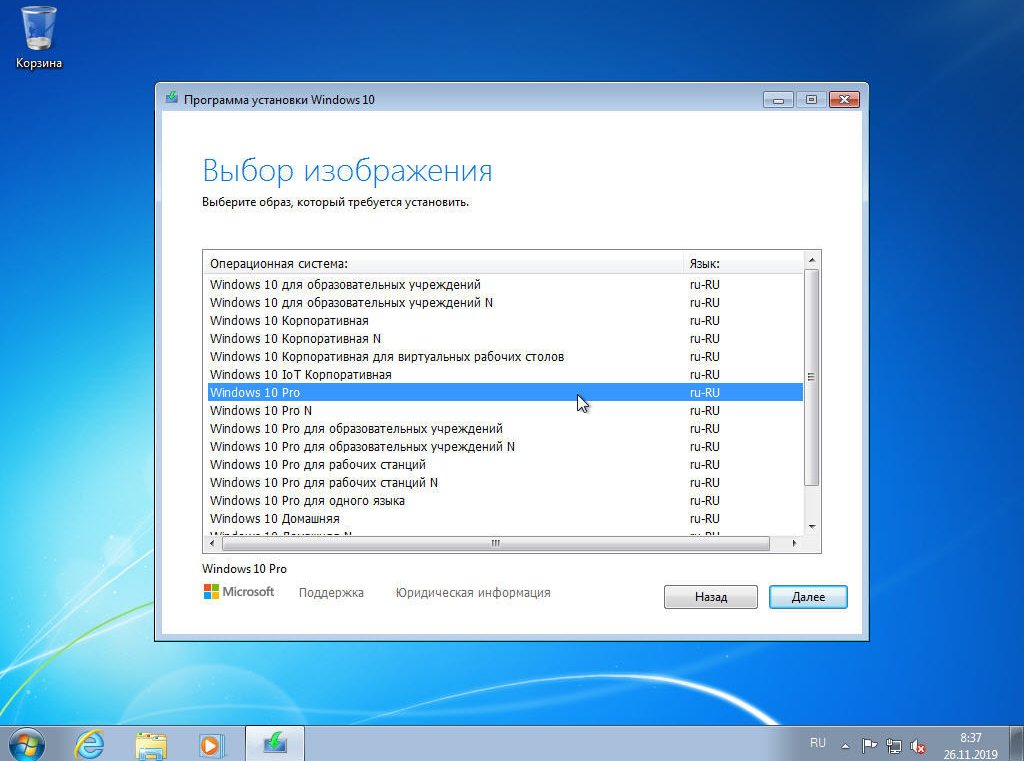This screenshot has height=761, width=1024.
Task: Launch Internet Explorer from the taskbar
Action: pyautogui.click(x=89, y=745)
